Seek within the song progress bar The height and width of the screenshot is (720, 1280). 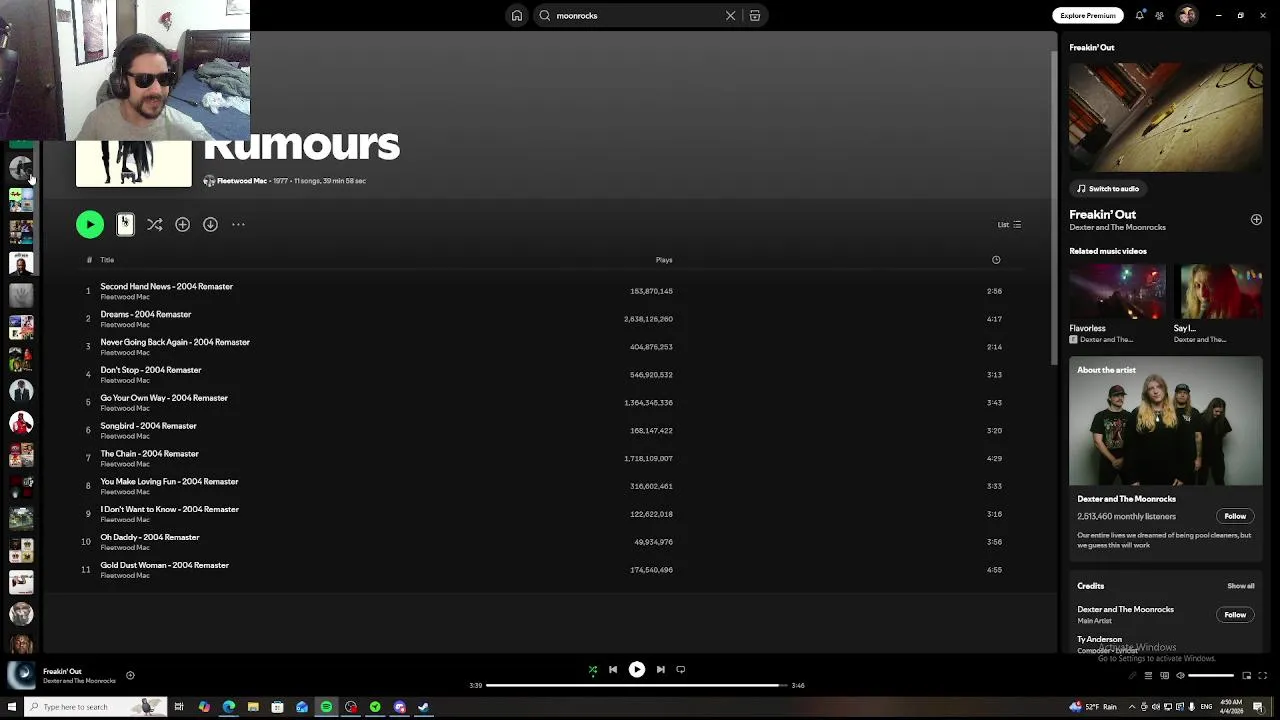click(x=636, y=686)
